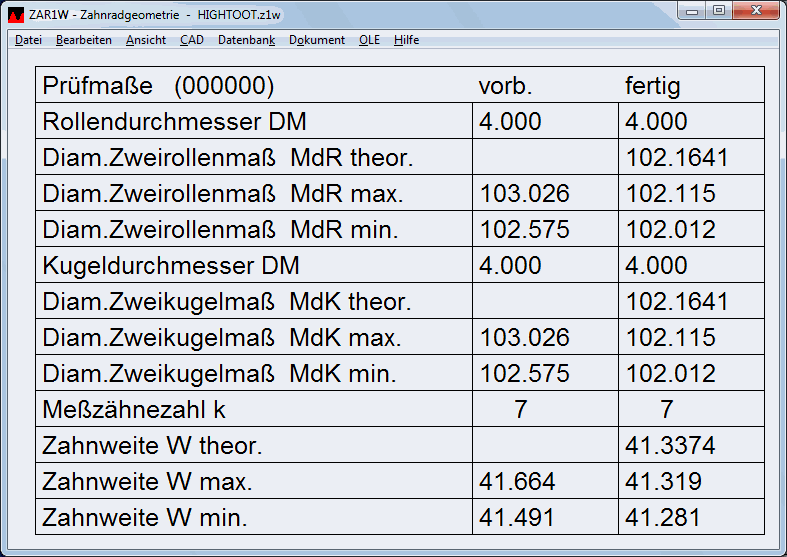Click the ZAR1W application icon in title bar
The image size is (787, 557).
click(x=16, y=13)
